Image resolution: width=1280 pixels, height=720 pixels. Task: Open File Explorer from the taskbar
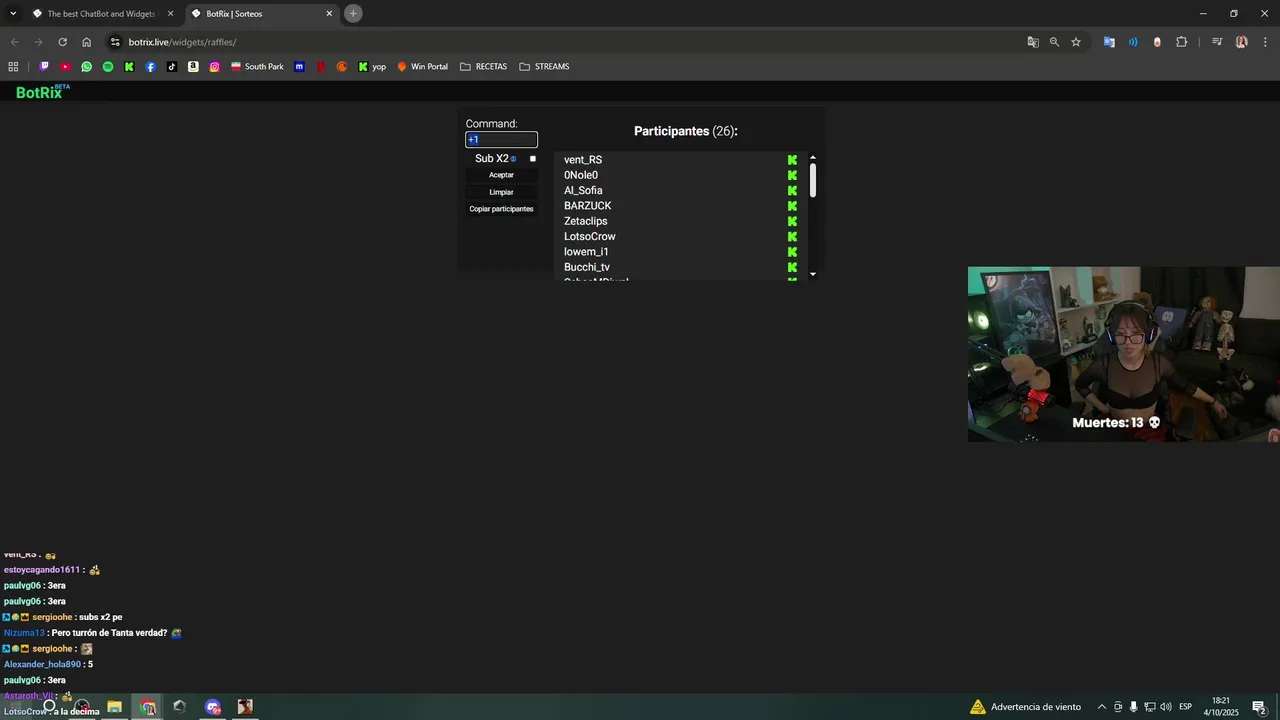(114, 707)
